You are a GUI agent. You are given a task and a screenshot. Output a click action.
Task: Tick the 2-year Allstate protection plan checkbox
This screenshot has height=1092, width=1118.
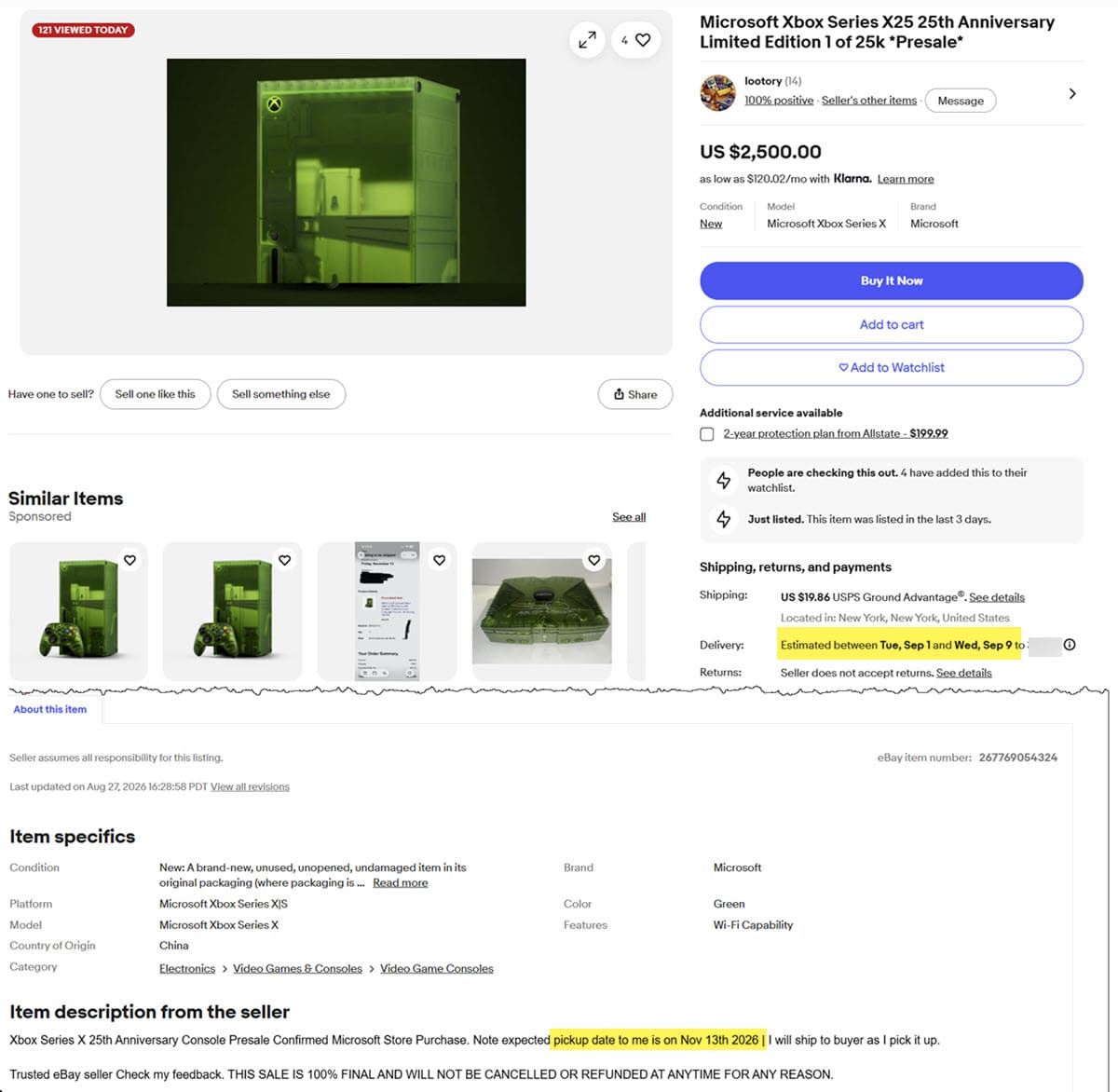tap(707, 434)
